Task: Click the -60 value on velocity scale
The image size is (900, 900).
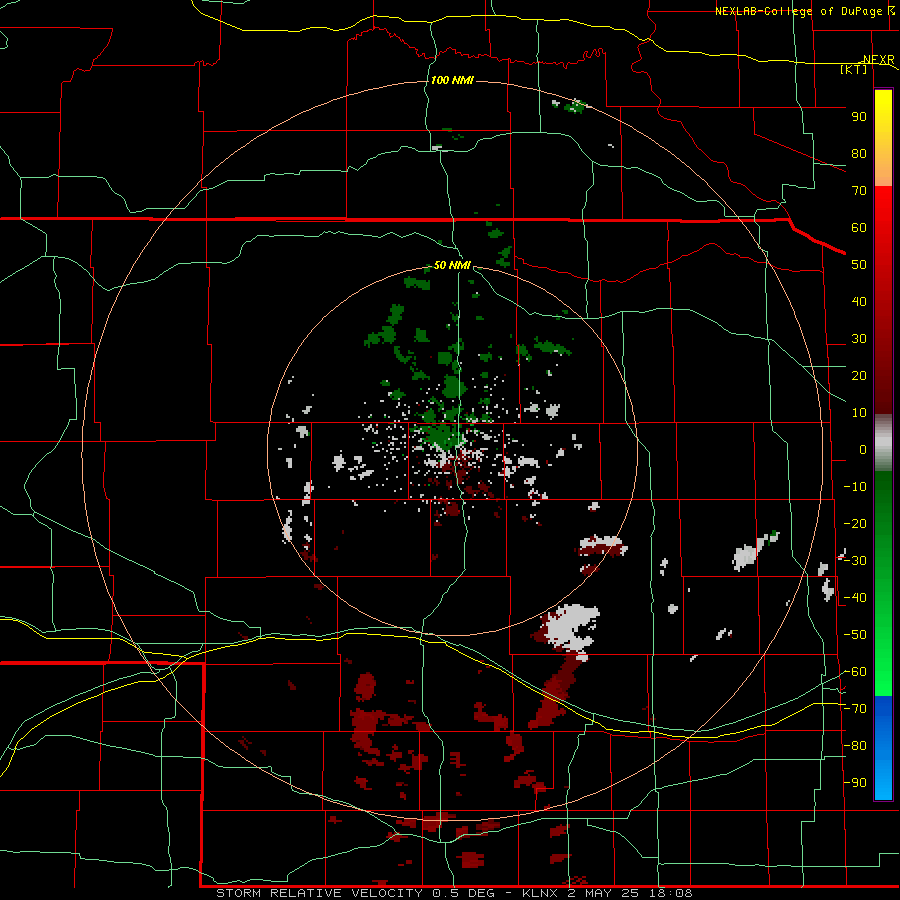Action: point(855,672)
